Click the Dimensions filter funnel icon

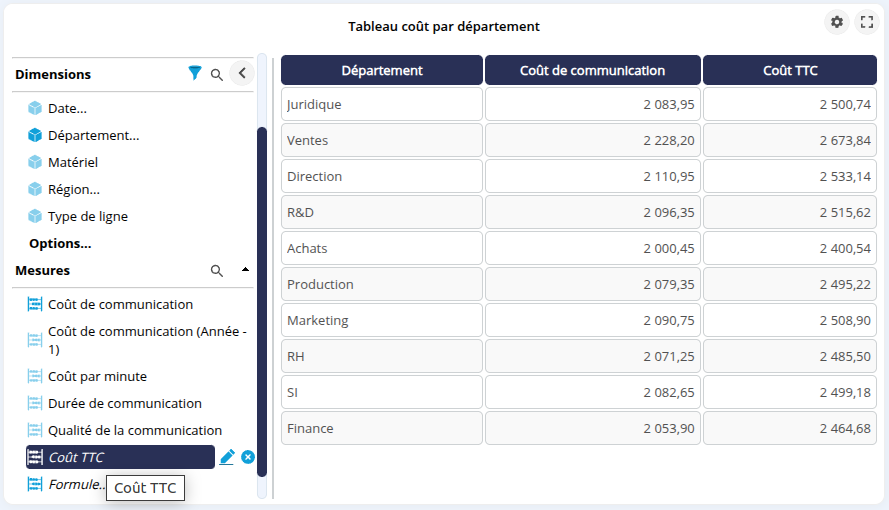pos(195,73)
